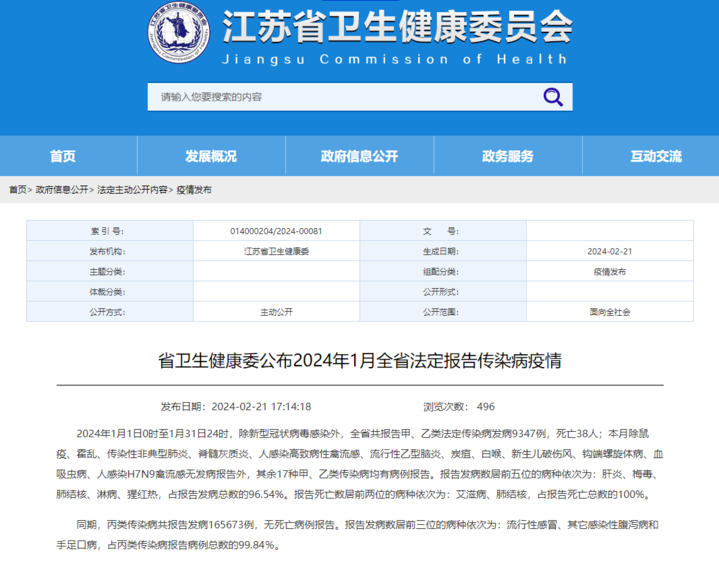Click the 江苏省卫生健康委 value cell

pyautogui.click(x=276, y=251)
